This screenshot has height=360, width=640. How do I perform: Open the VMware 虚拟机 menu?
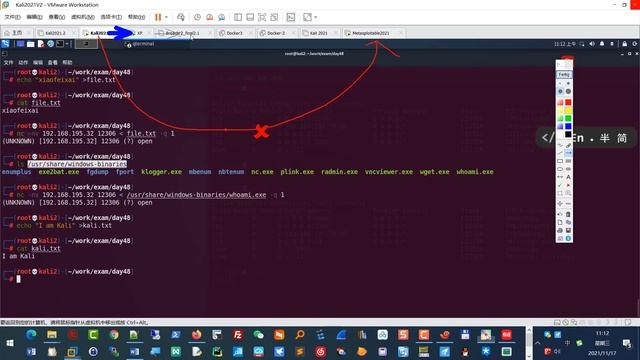[x=83, y=17]
